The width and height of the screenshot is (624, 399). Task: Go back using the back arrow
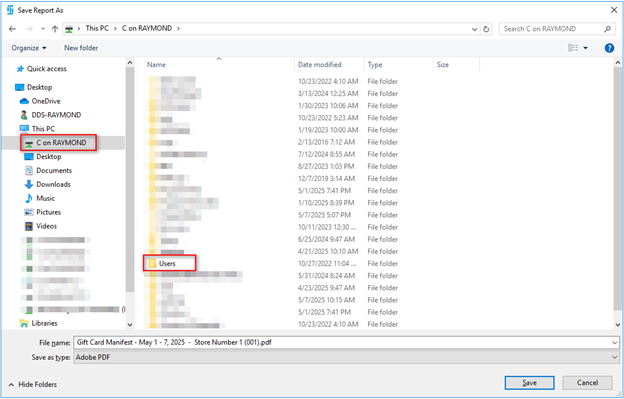(12, 29)
